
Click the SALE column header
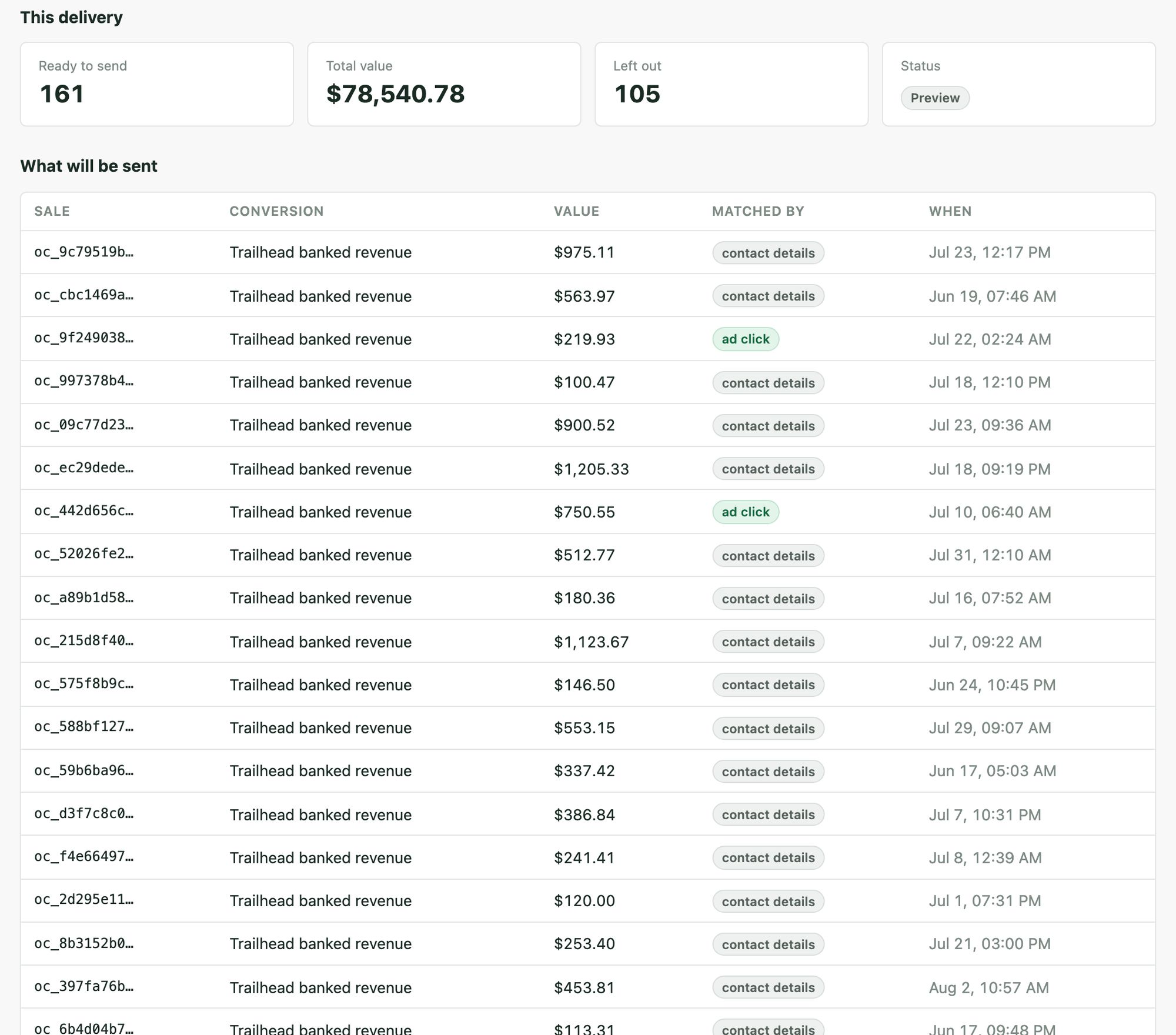coord(52,211)
